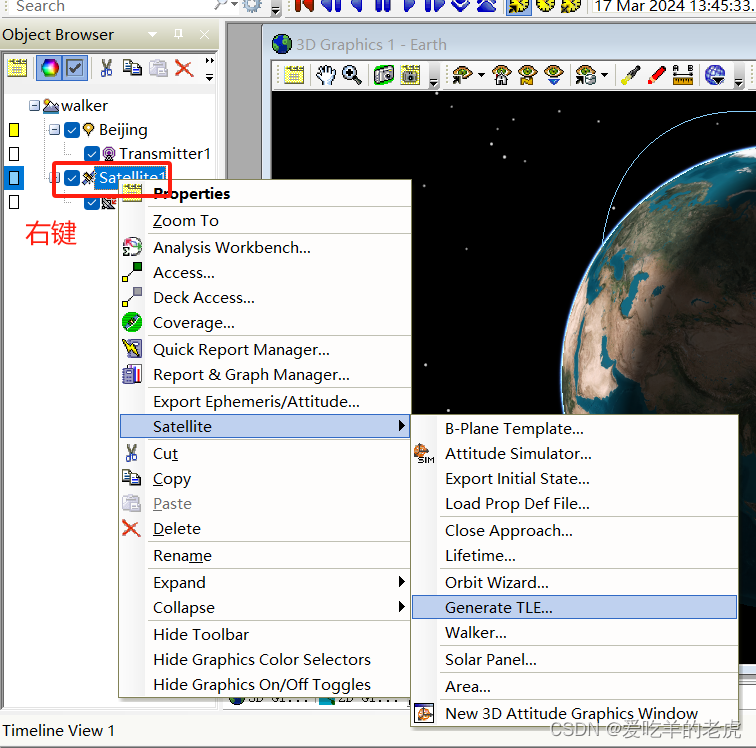Choose Export Ephemeris/Attitude... entry
Viewport: 756px width, 748px height.
coord(265,401)
